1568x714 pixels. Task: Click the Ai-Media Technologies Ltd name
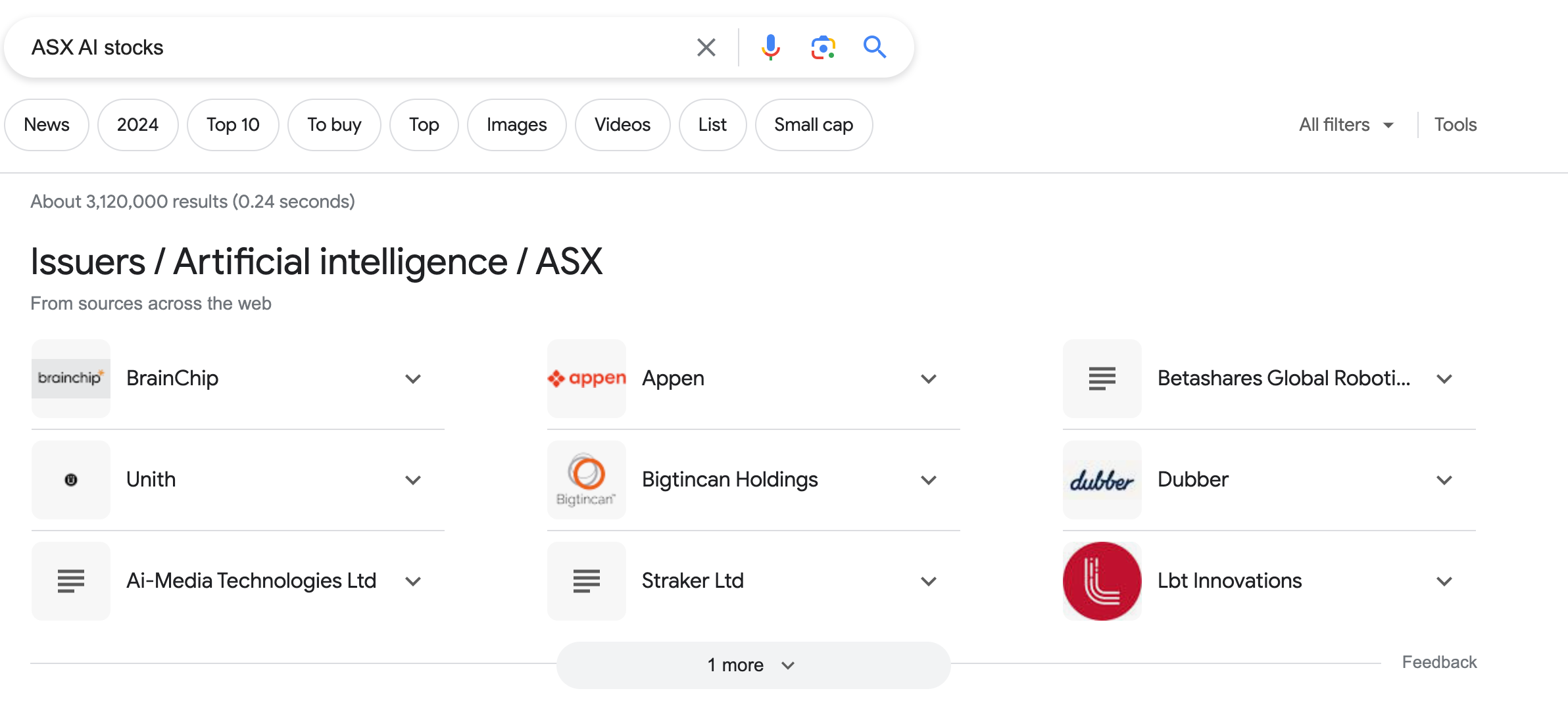coord(251,581)
